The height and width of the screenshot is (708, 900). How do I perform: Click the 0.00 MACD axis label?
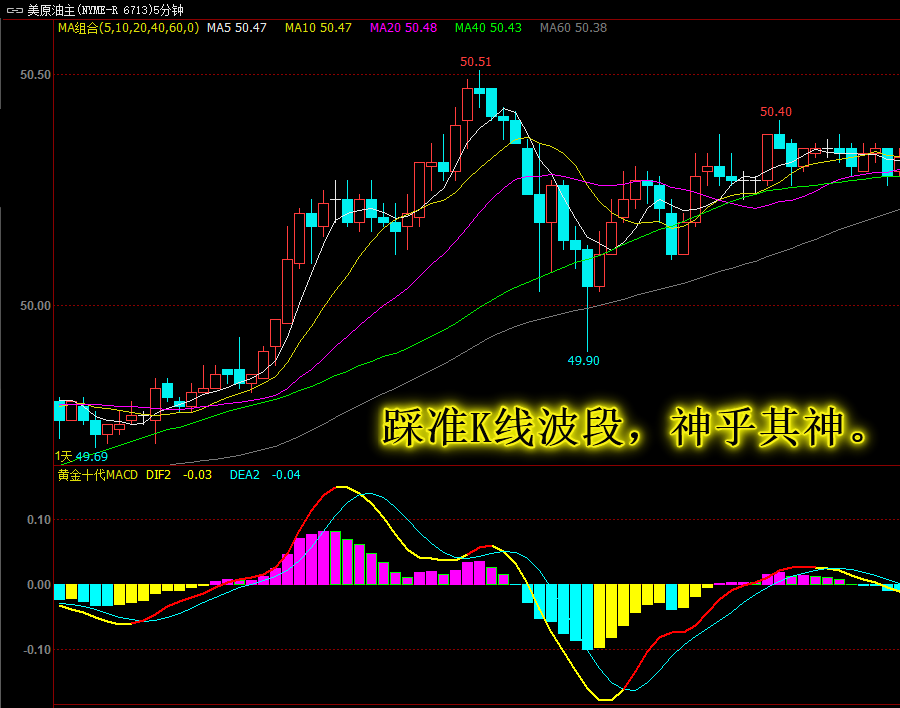pyautogui.click(x=39, y=585)
